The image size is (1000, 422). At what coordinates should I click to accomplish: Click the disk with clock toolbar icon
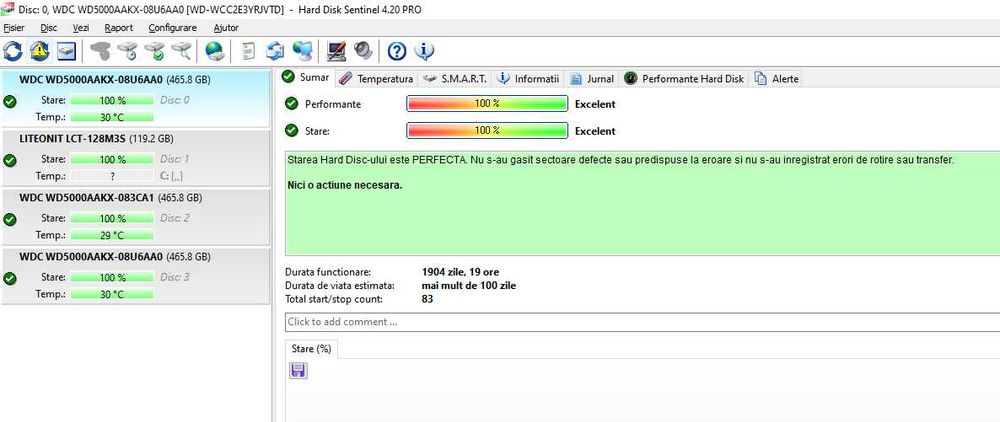(127, 51)
